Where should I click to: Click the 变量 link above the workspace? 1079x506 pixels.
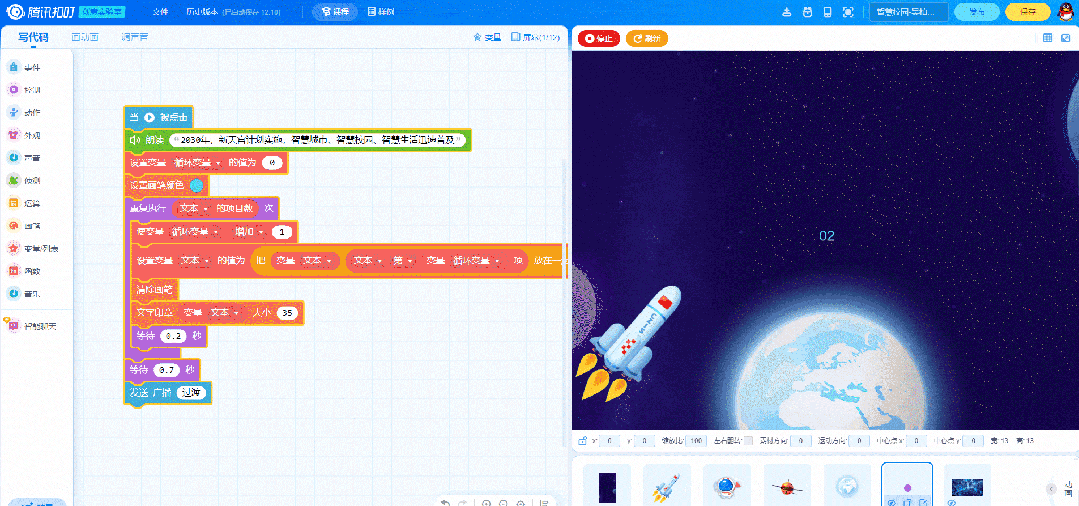pyautogui.click(x=487, y=38)
